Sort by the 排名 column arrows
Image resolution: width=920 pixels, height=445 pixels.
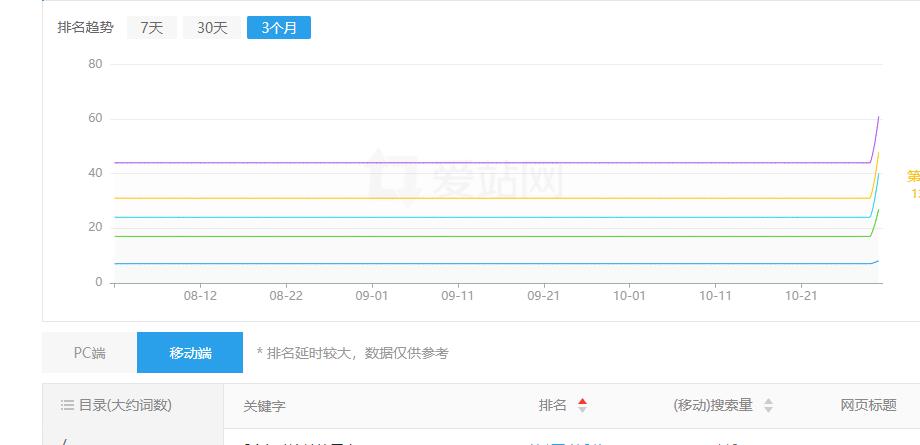pos(582,405)
